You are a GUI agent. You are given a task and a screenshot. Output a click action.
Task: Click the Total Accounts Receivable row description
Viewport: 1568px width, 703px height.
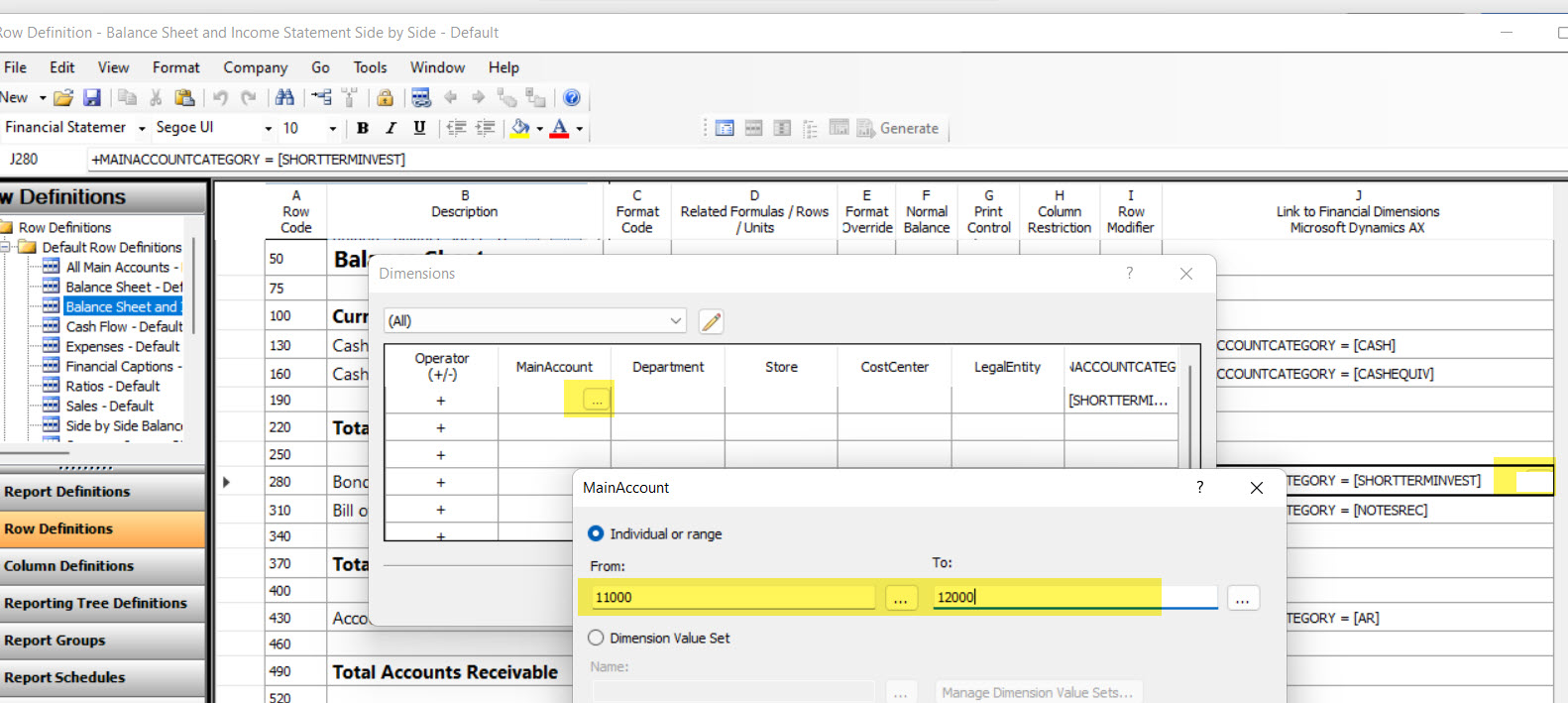(x=445, y=672)
